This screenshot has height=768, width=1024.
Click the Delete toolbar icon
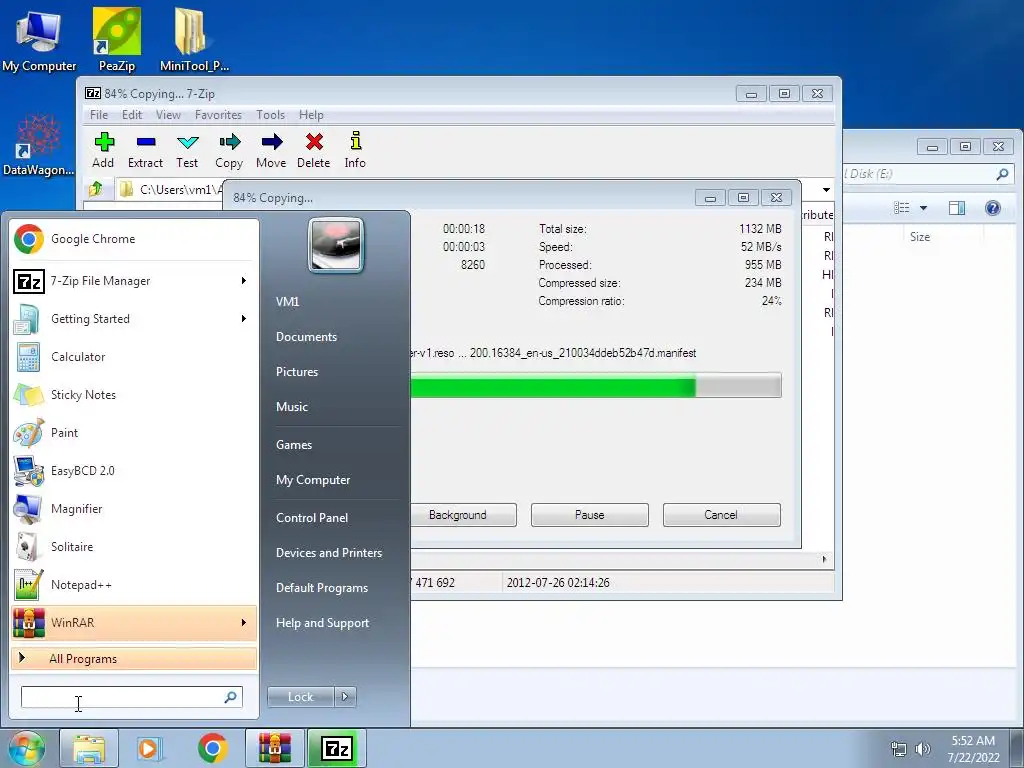tap(313, 150)
